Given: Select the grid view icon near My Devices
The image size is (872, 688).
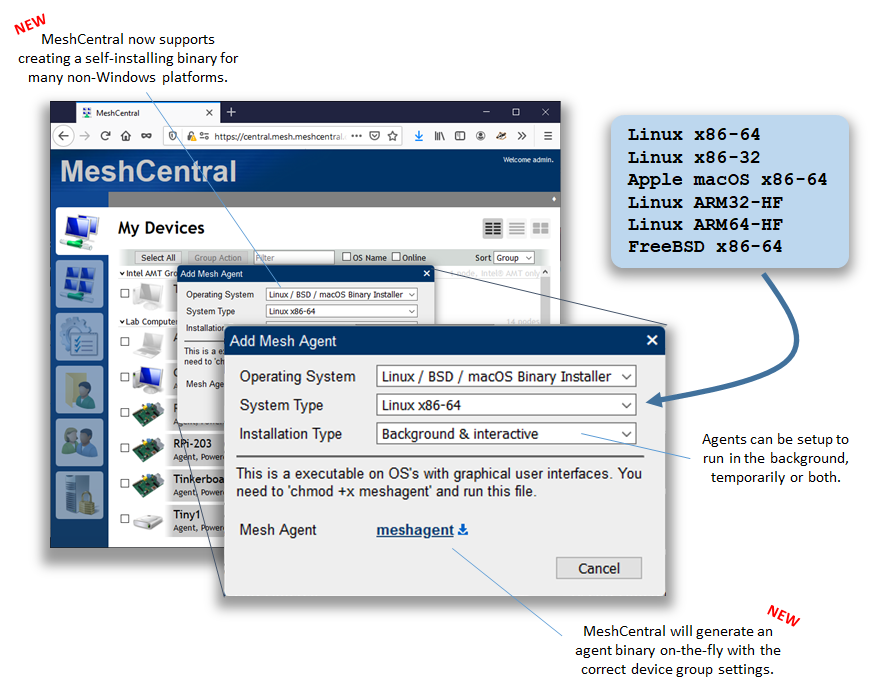Looking at the screenshot, I should click(540, 227).
